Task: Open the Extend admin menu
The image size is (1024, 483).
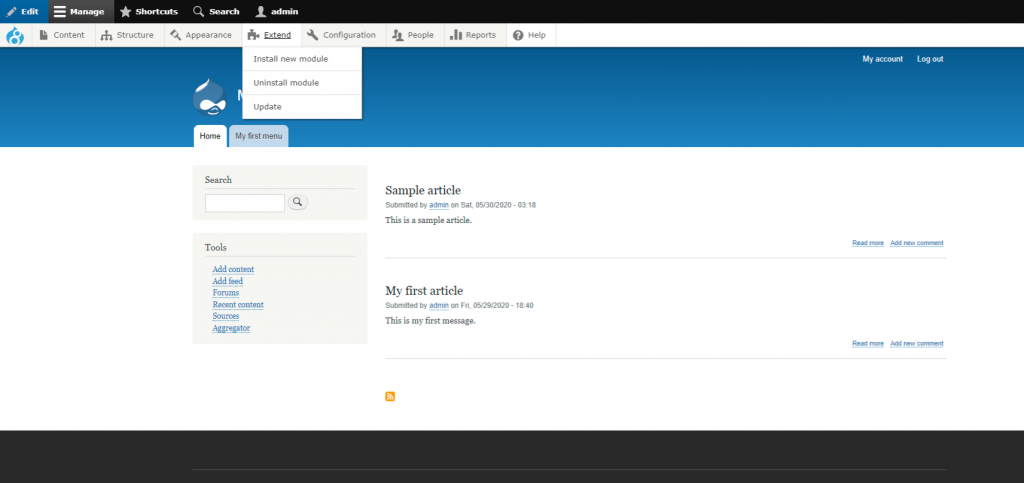Action: [x=270, y=35]
